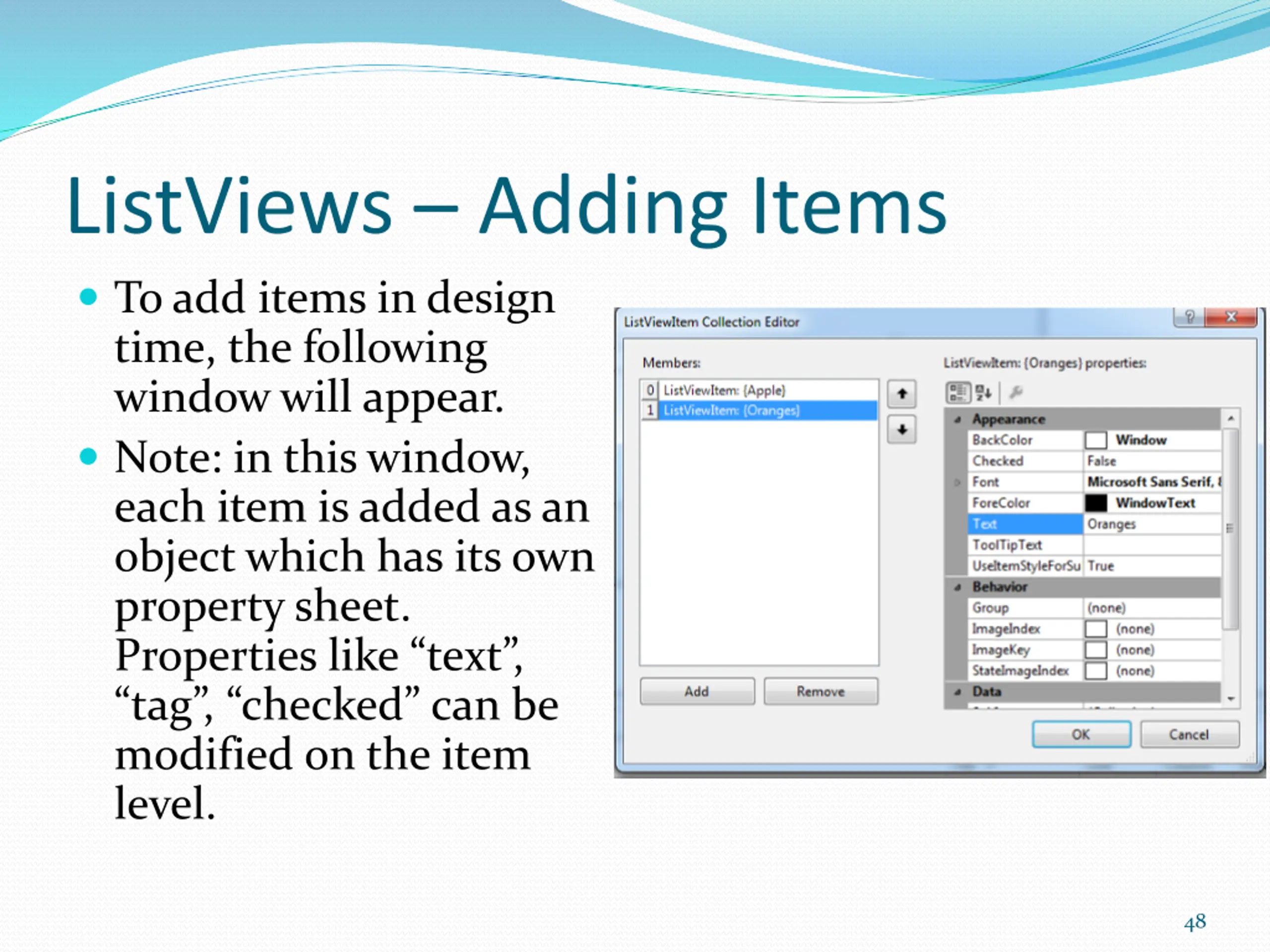This screenshot has width=1270, height=952.
Task: Select the Group property (none) value
Action: coord(1152,608)
